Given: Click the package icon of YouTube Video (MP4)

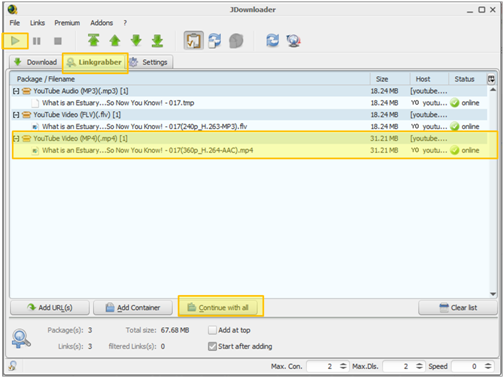Looking at the screenshot, I should coord(26,138).
